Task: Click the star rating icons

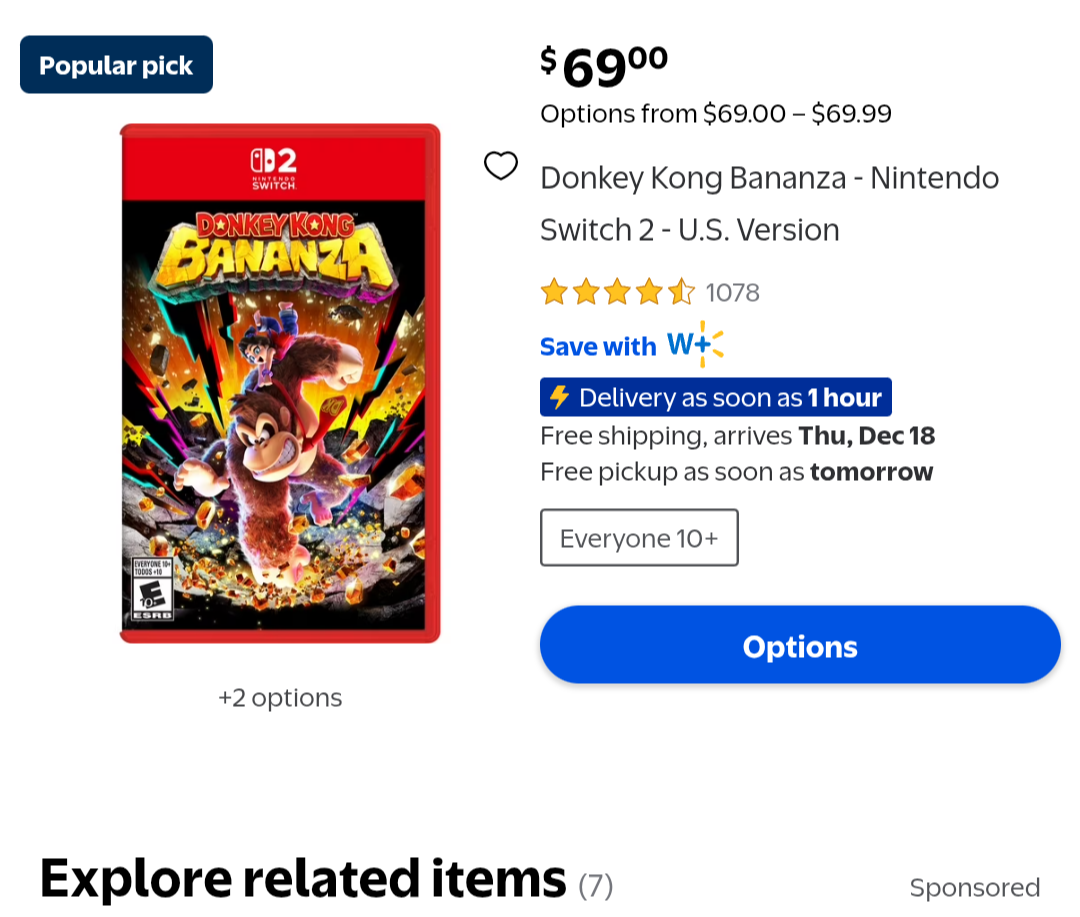Action: [617, 292]
